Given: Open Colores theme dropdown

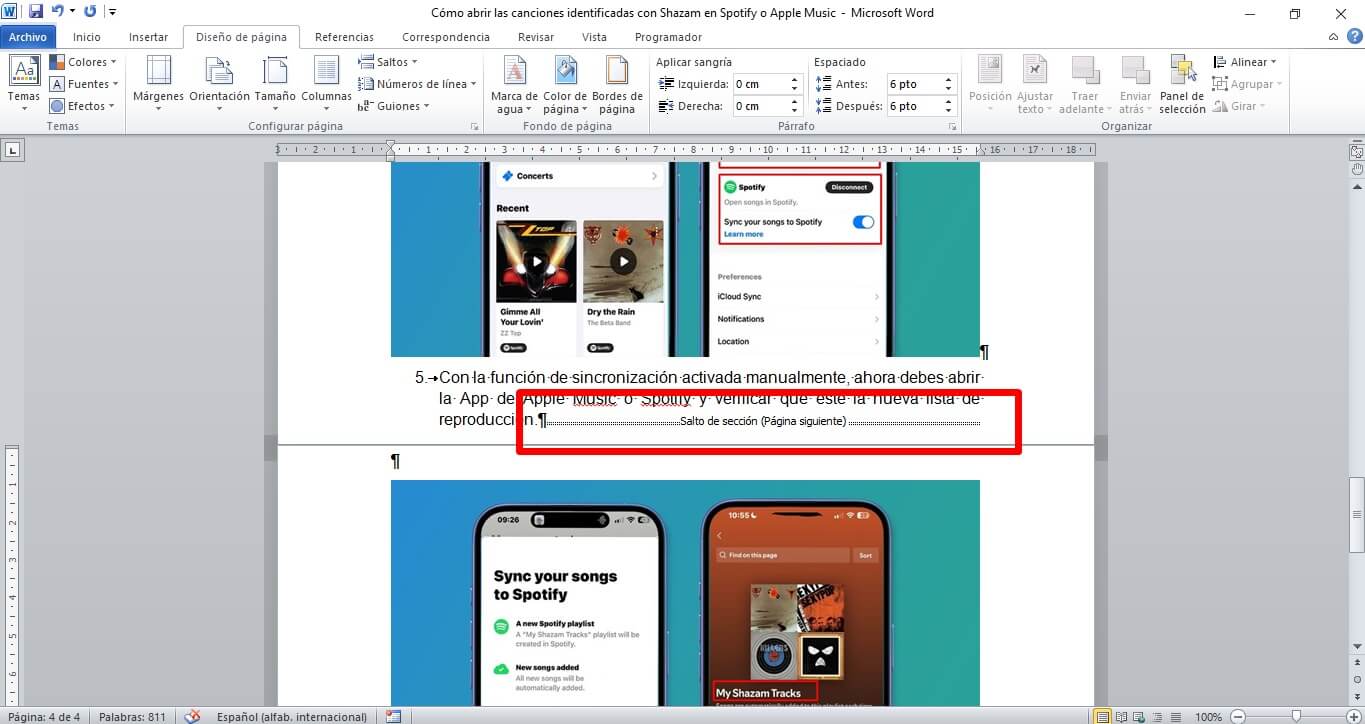Looking at the screenshot, I should tap(85, 62).
